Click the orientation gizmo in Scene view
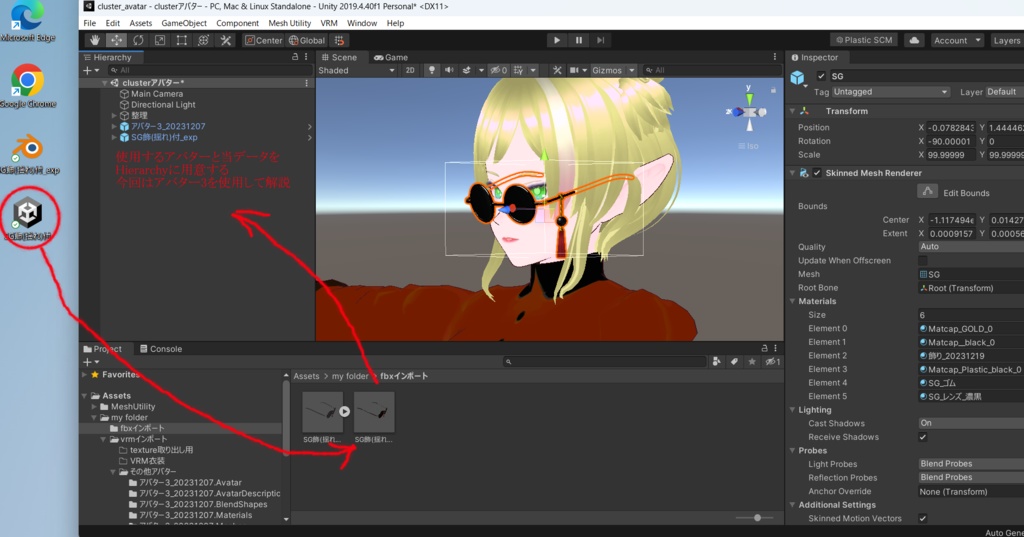This screenshot has height=537, width=1024. (x=749, y=111)
